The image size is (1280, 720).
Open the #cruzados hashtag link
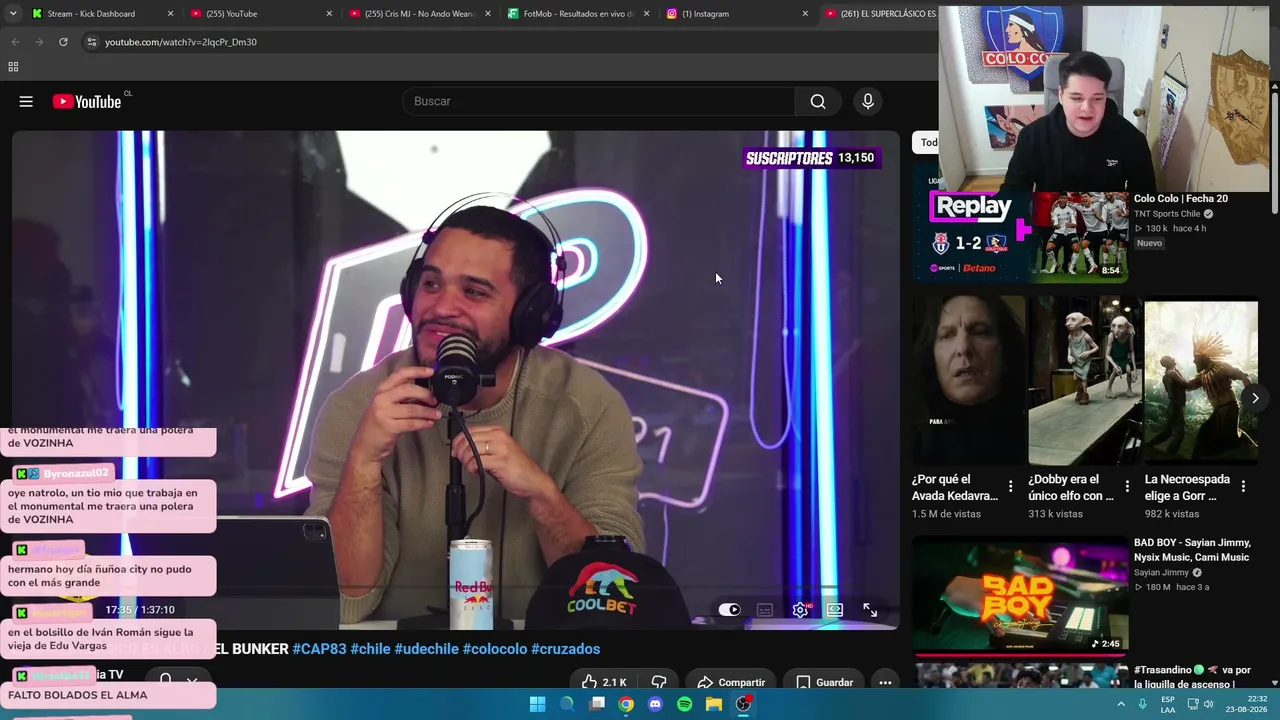565,649
